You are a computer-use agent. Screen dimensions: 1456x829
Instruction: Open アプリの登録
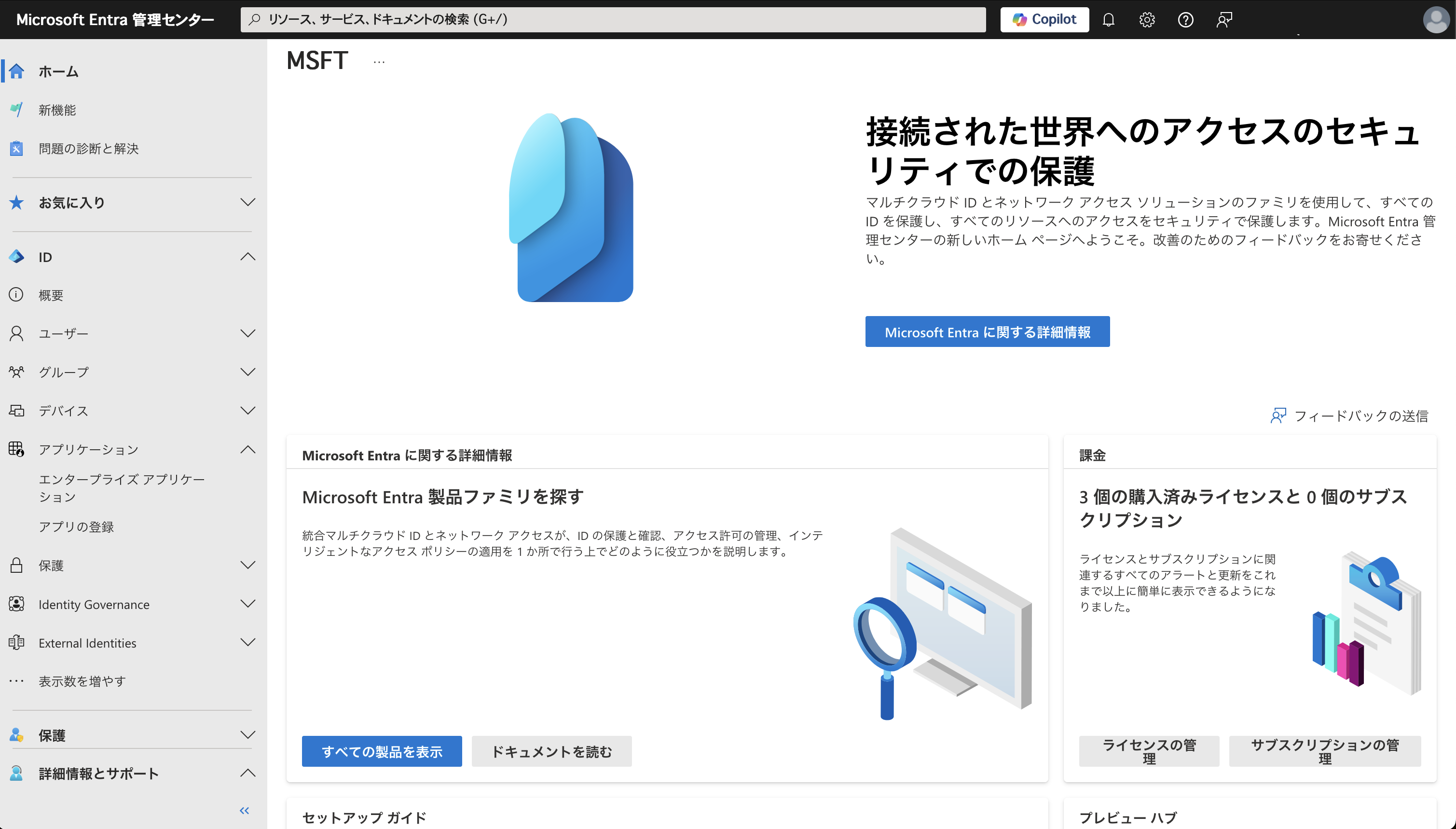coord(76,526)
